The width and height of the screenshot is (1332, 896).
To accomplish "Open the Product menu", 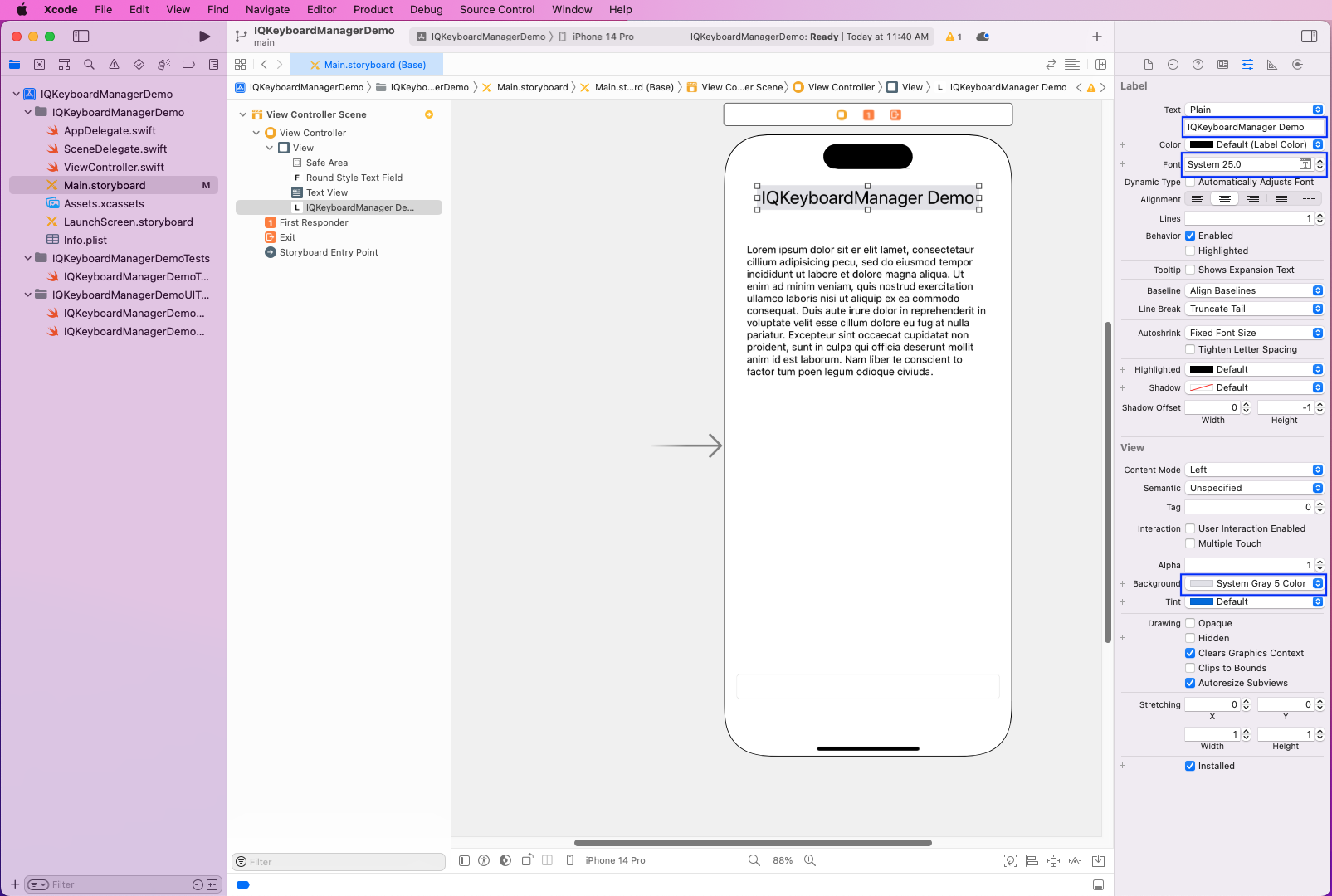I will (x=373, y=10).
